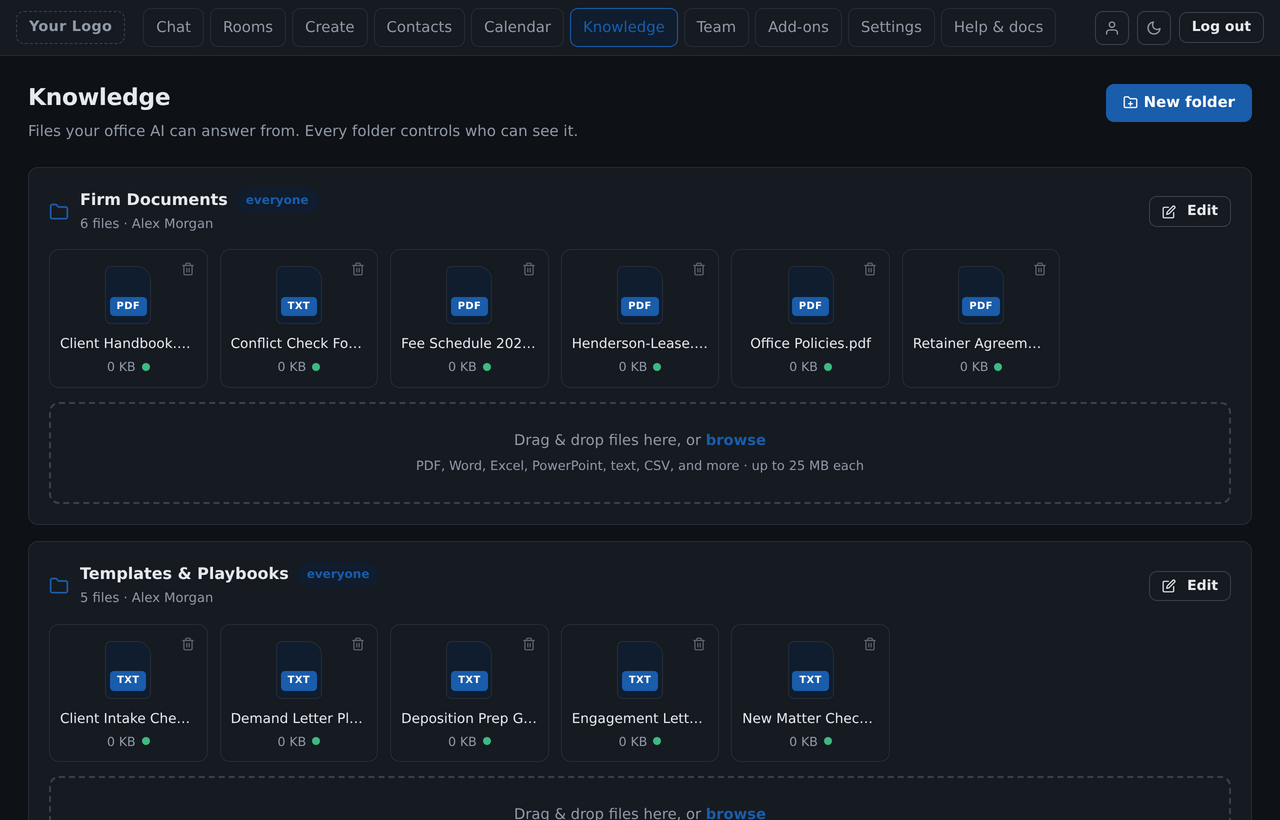Screen dimensions: 1280x820
Task: Click the '6 files · Alex Morgan' text
Action: [x=146, y=224]
